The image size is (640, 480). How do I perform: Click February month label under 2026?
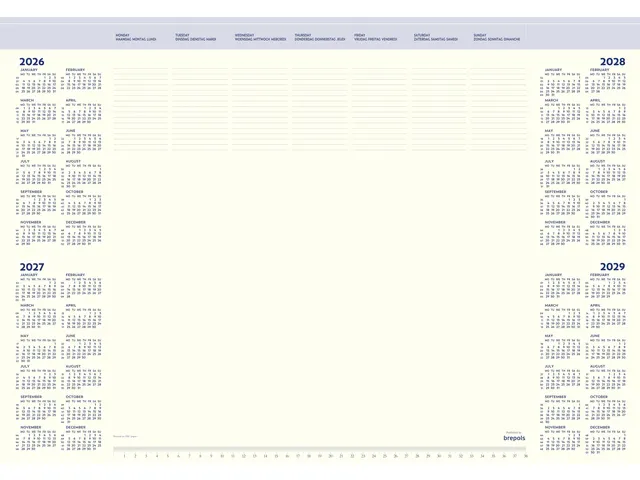pos(76,70)
